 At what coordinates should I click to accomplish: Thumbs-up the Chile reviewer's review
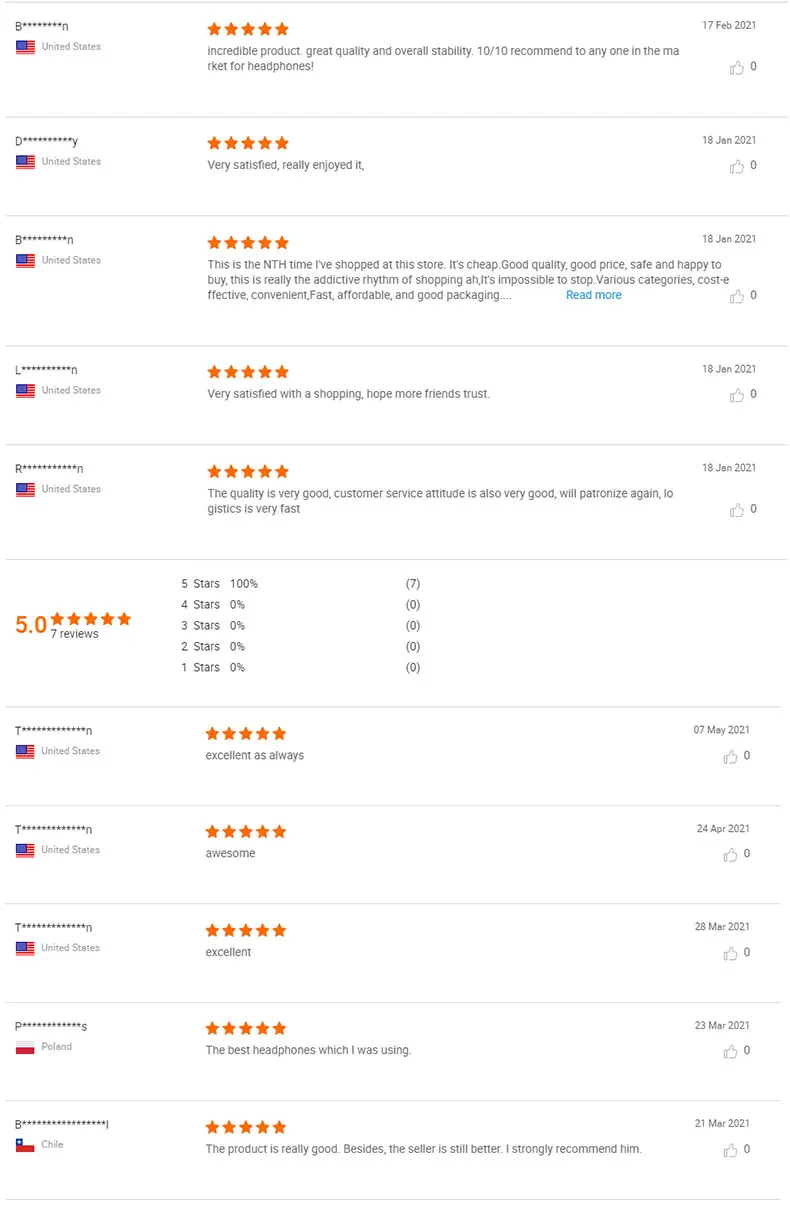731,1151
